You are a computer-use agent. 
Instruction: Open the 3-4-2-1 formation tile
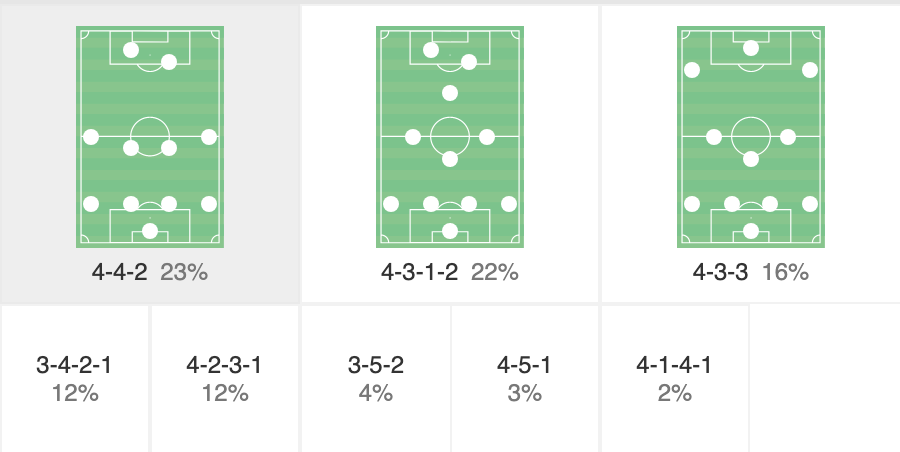pos(75,378)
